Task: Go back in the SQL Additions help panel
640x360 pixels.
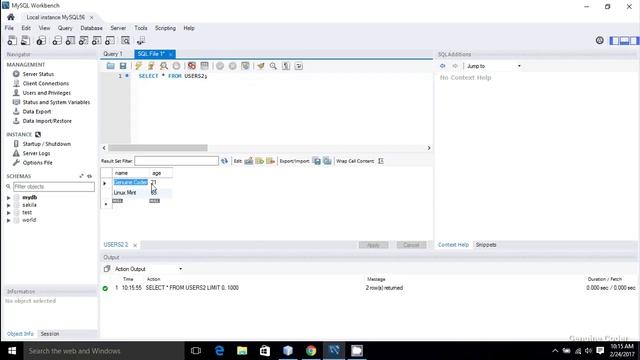Action: coord(442,66)
